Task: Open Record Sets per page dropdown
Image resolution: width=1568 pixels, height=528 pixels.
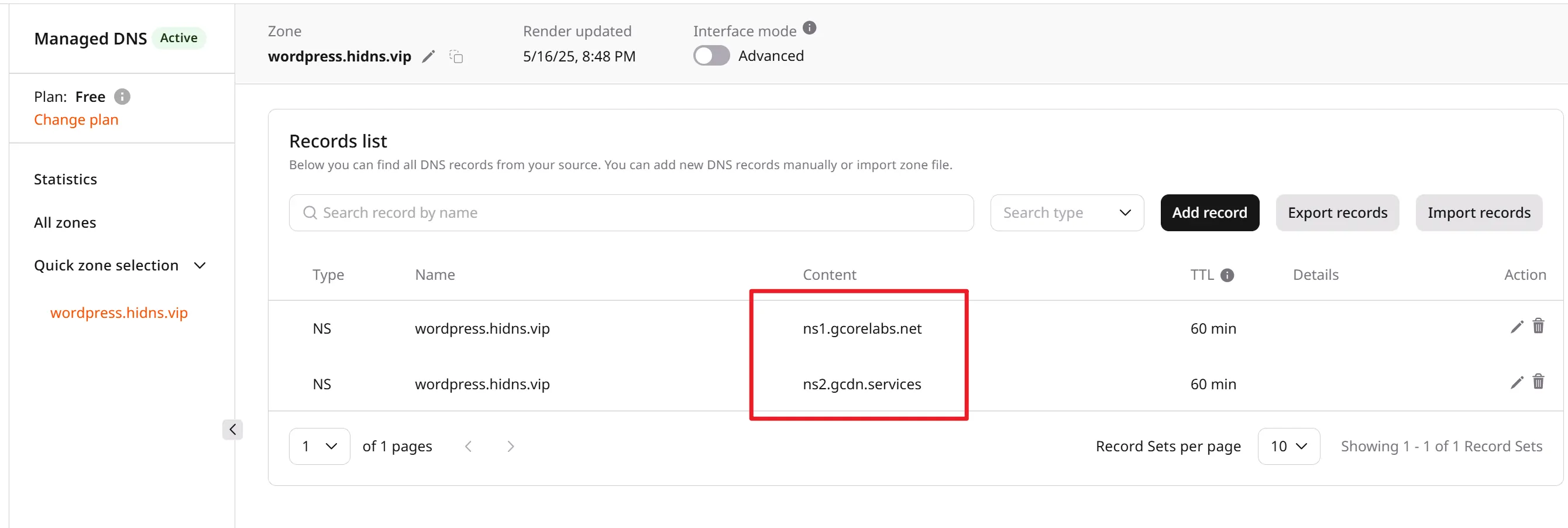Action: tap(1288, 447)
